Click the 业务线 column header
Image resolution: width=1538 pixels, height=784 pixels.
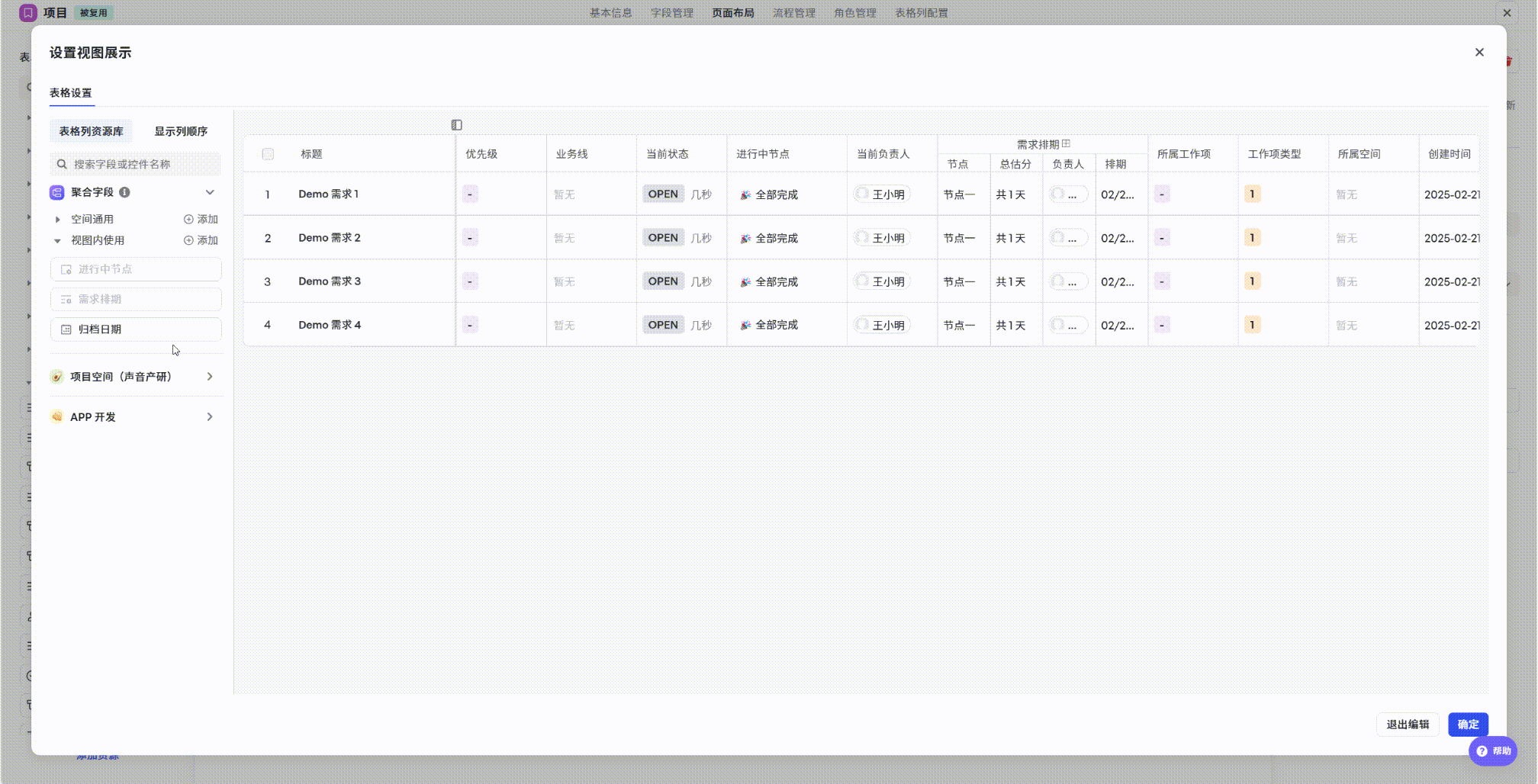click(x=571, y=154)
